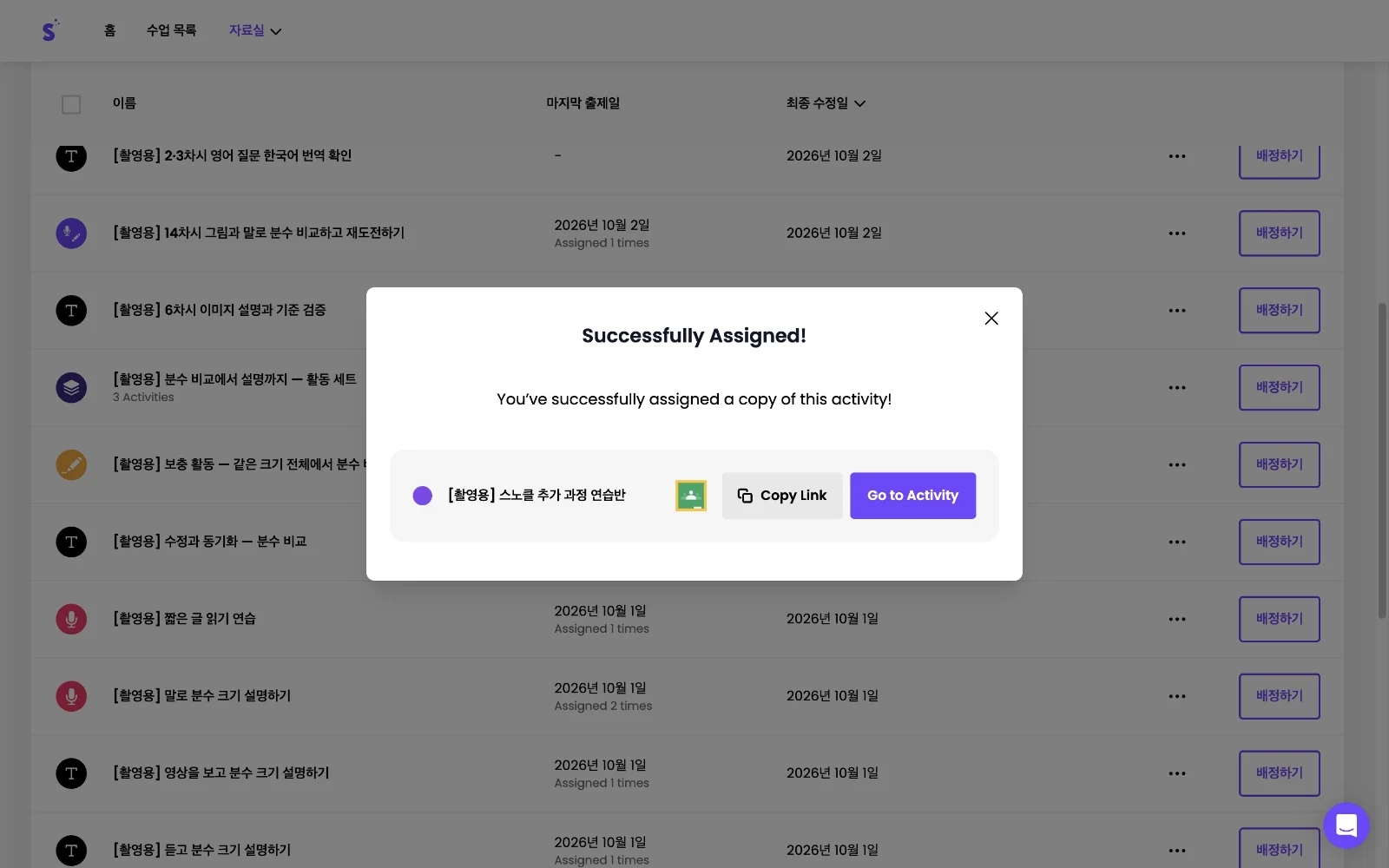Screen dimensions: 1389x868
Task: Click the stacked-layers icon for 활동 세트 row
Action: 71,388
